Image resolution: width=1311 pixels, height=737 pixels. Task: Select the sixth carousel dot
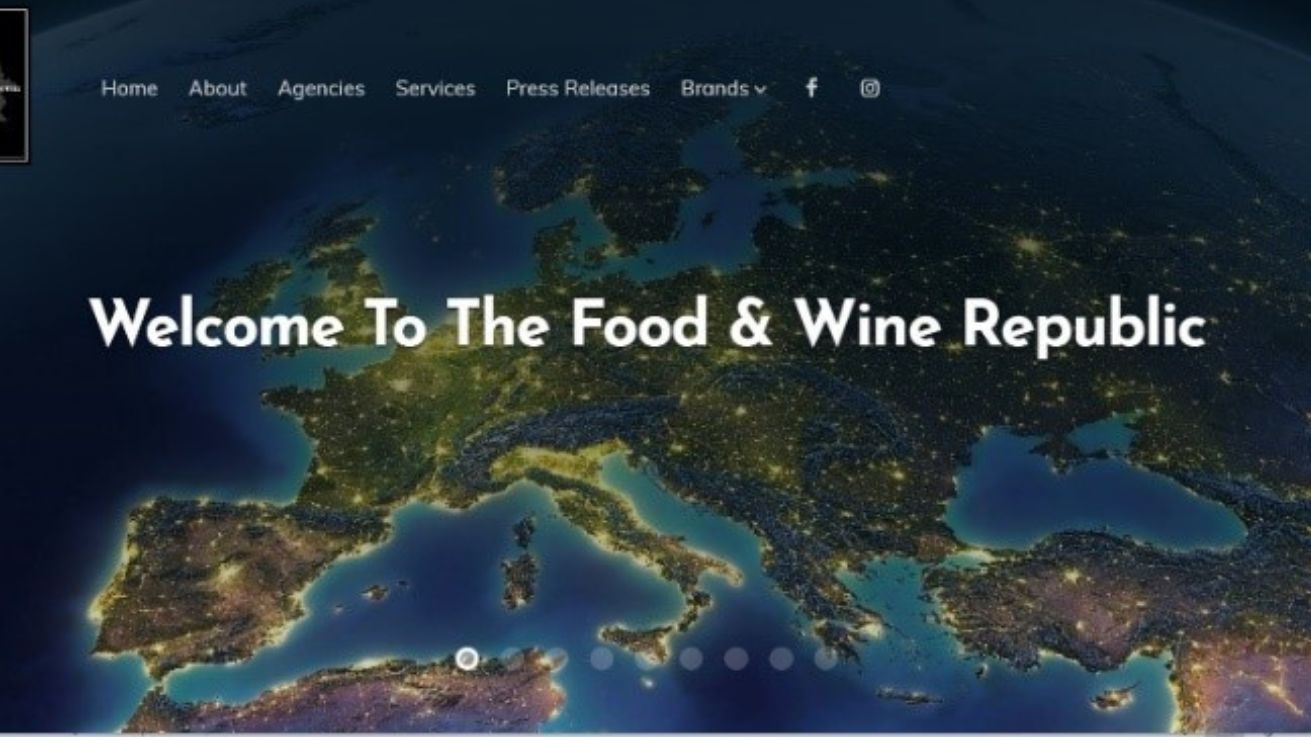tap(691, 658)
